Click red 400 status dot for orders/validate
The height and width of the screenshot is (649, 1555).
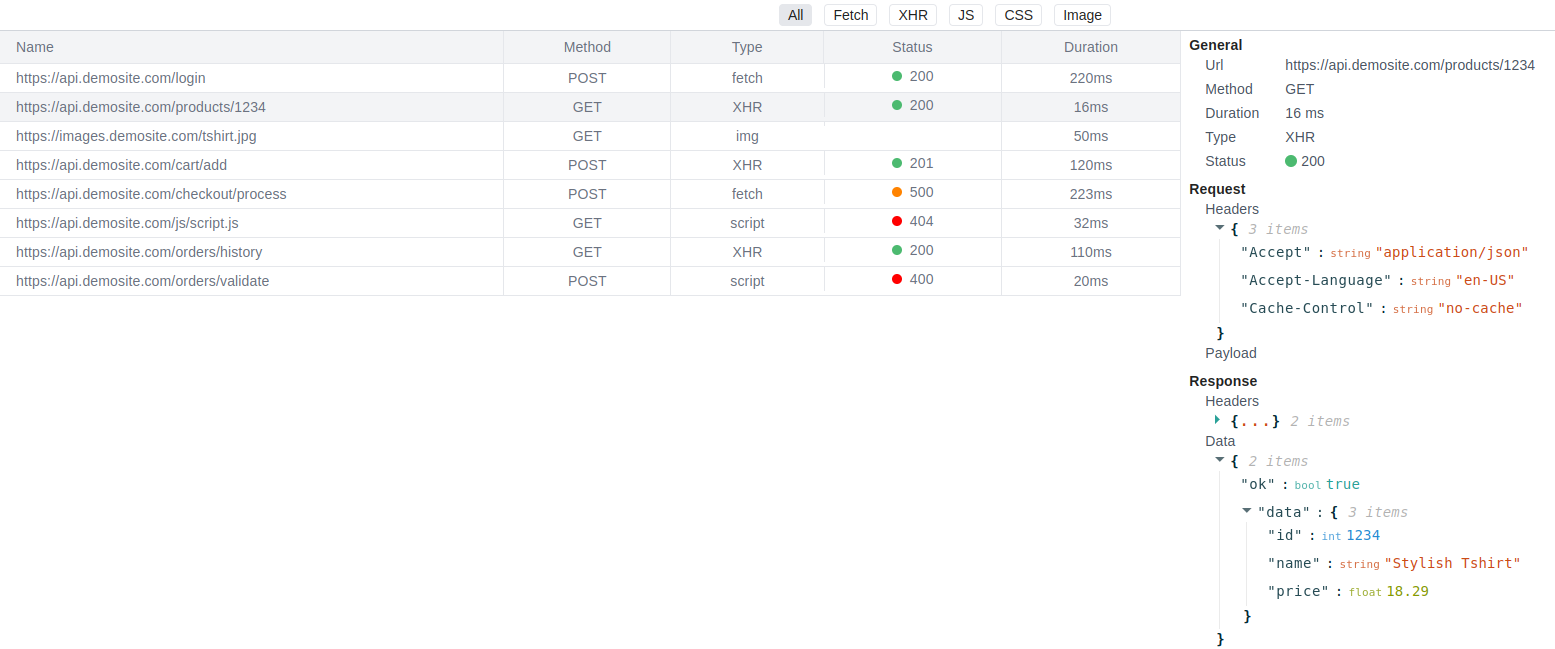tap(897, 279)
